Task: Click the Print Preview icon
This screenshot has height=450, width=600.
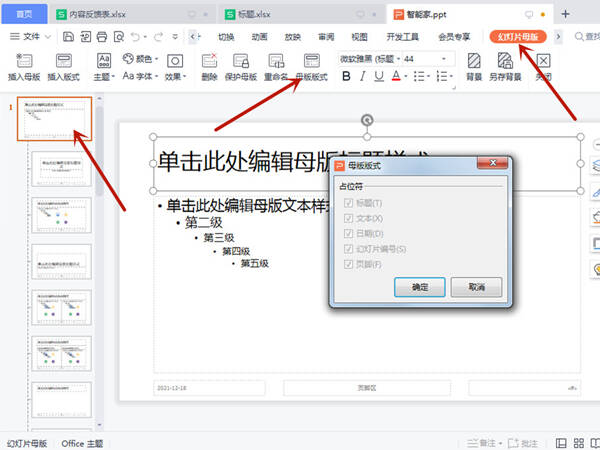Action: click(119, 37)
